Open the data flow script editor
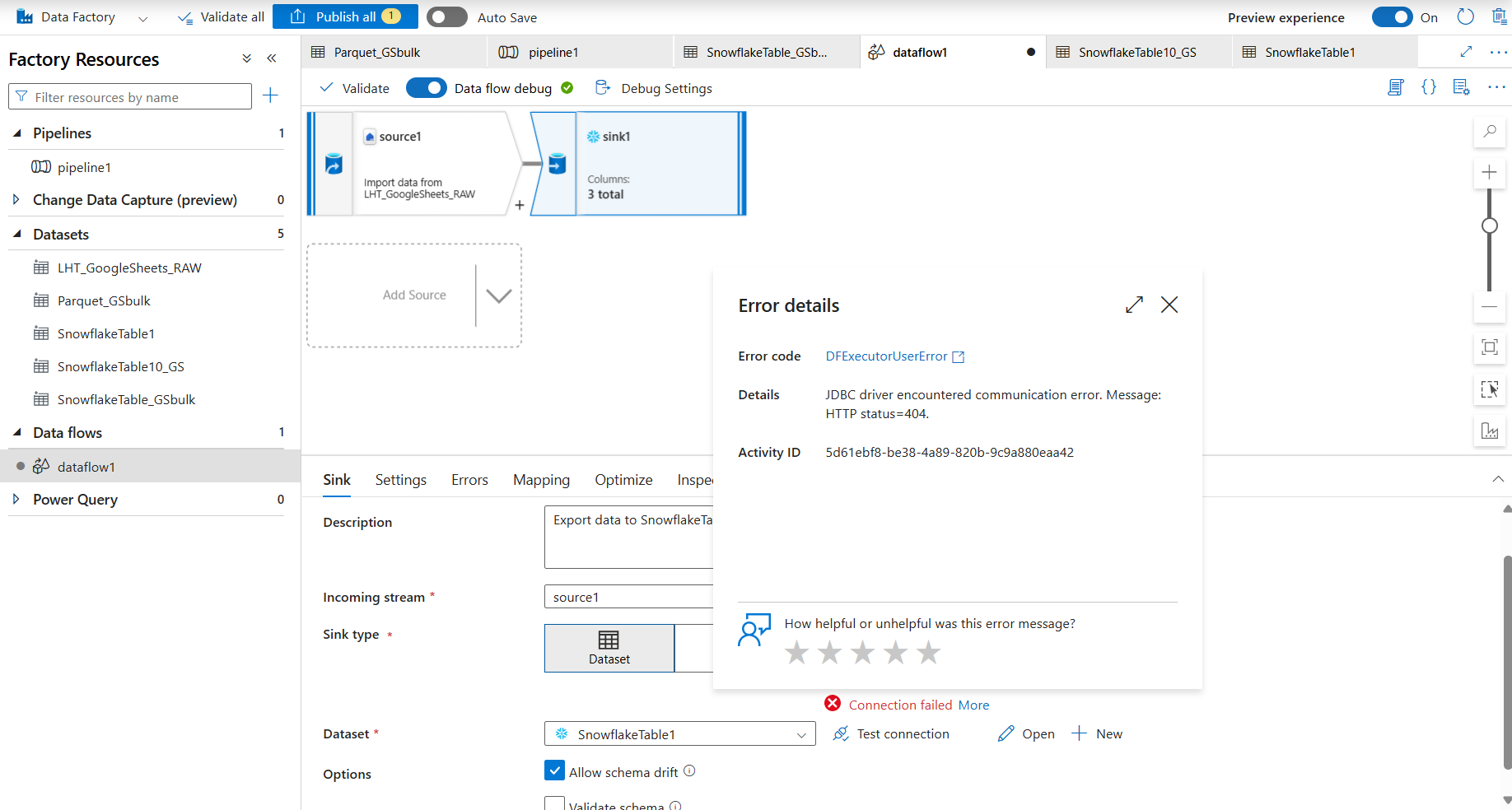The height and width of the screenshot is (810, 1512). 1395,86
